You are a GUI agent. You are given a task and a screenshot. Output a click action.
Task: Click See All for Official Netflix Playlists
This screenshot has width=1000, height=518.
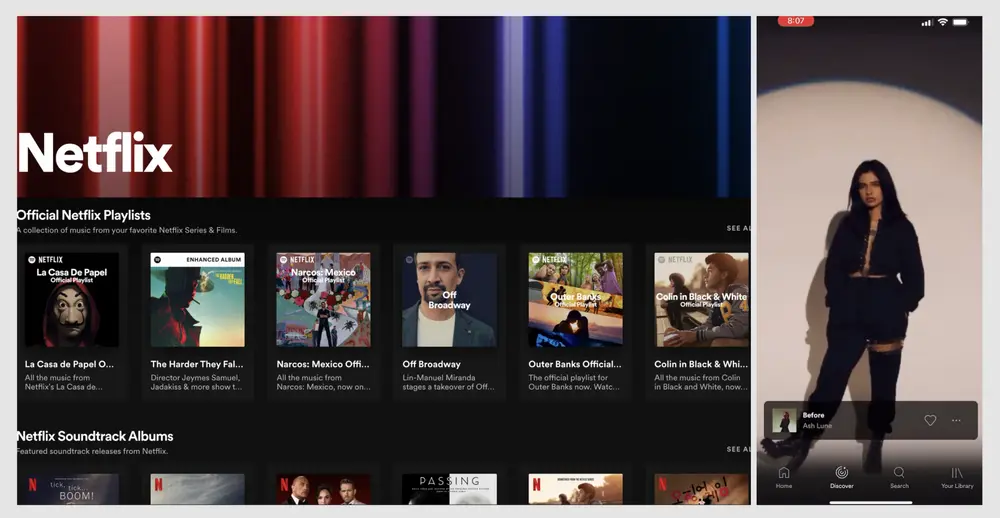pos(738,229)
